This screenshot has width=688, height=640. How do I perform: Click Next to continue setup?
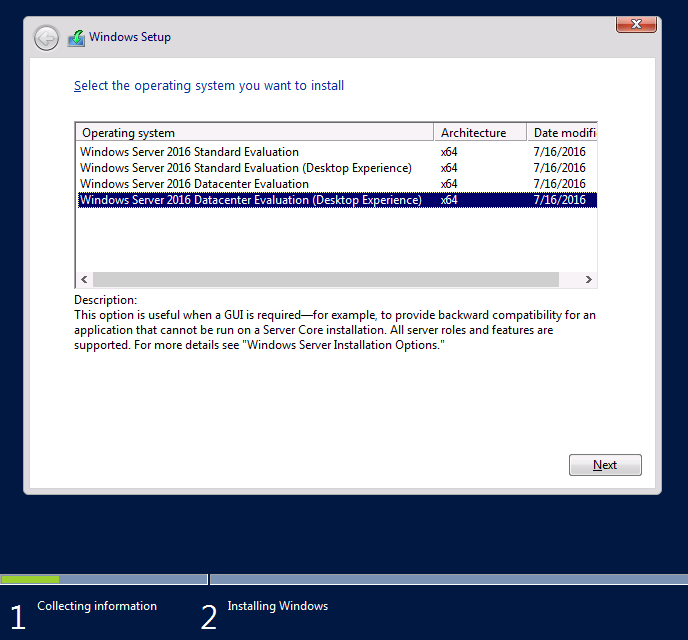(x=605, y=465)
